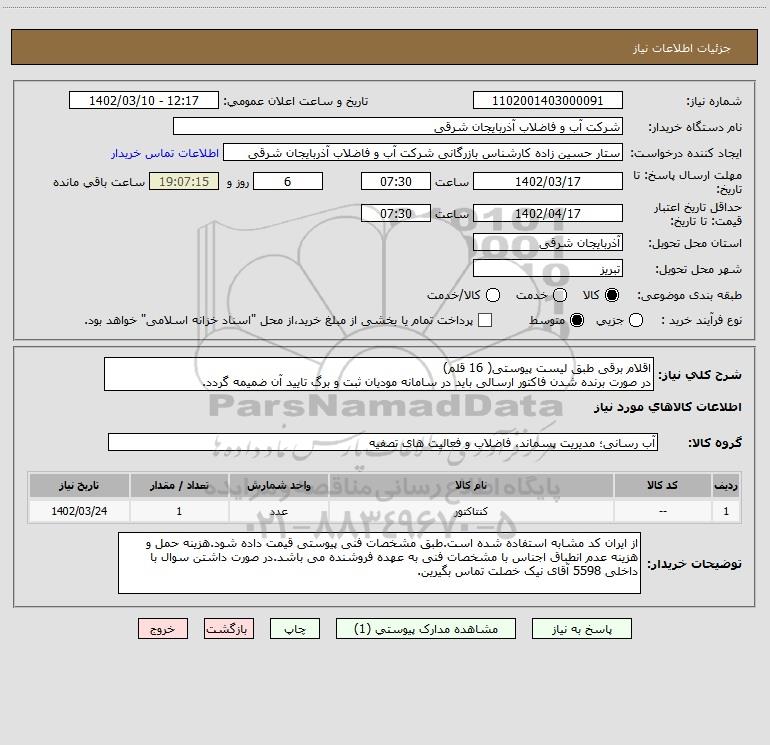Click the need number field 1102001403000091
This screenshot has height=745, width=770.
(548, 101)
